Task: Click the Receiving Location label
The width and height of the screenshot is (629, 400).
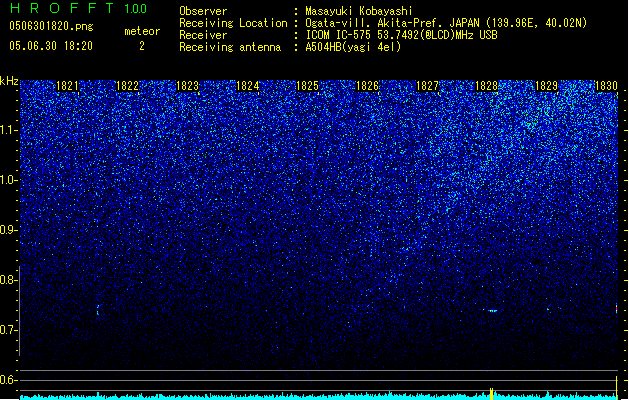Action: [233, 23]
